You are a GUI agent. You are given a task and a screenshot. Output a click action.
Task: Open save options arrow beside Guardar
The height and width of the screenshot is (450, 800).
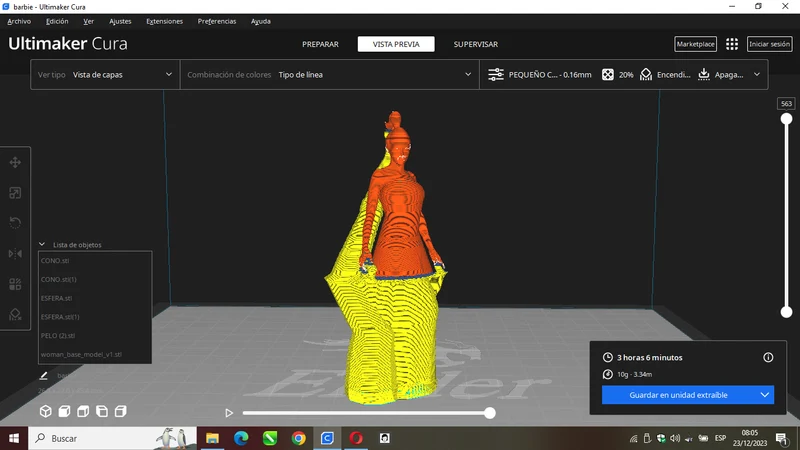tap(764, 395)
